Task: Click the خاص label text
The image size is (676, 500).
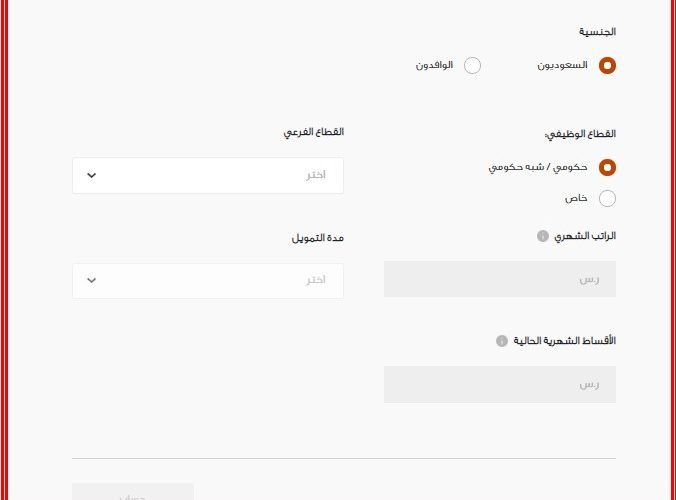Action: [x=576, y=198]
